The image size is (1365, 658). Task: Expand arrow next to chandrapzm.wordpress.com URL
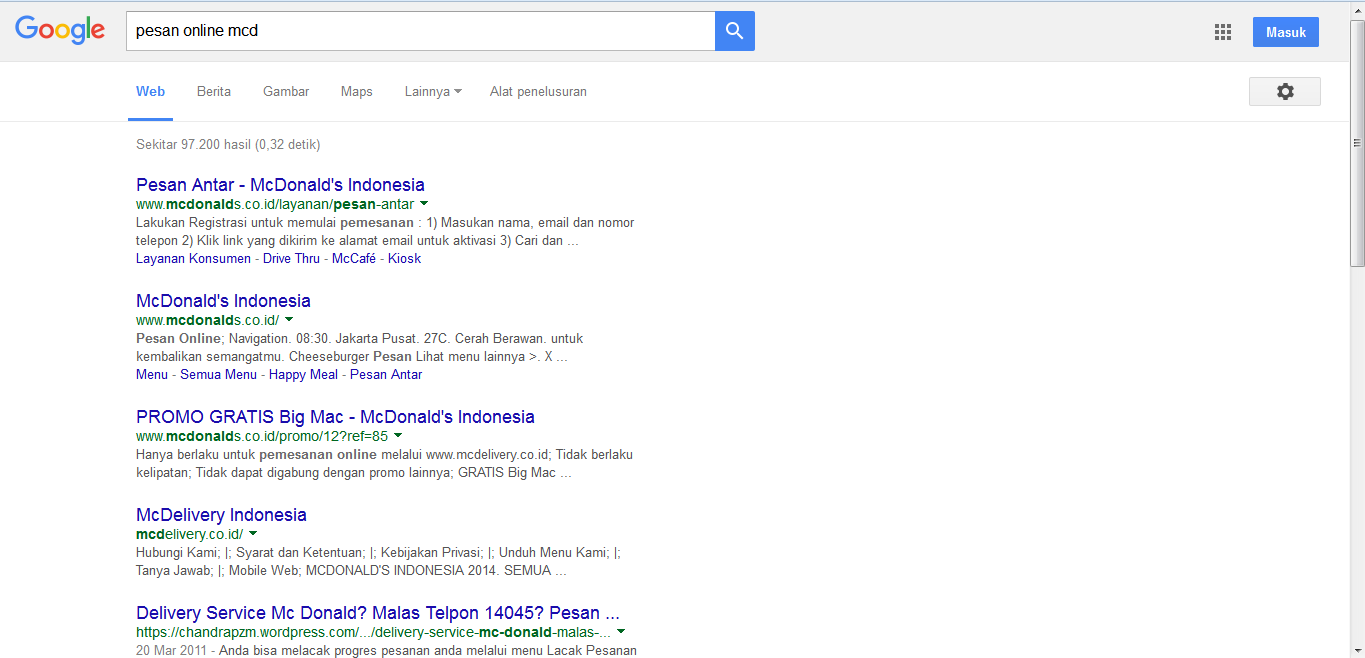click(x=621, y=632)
